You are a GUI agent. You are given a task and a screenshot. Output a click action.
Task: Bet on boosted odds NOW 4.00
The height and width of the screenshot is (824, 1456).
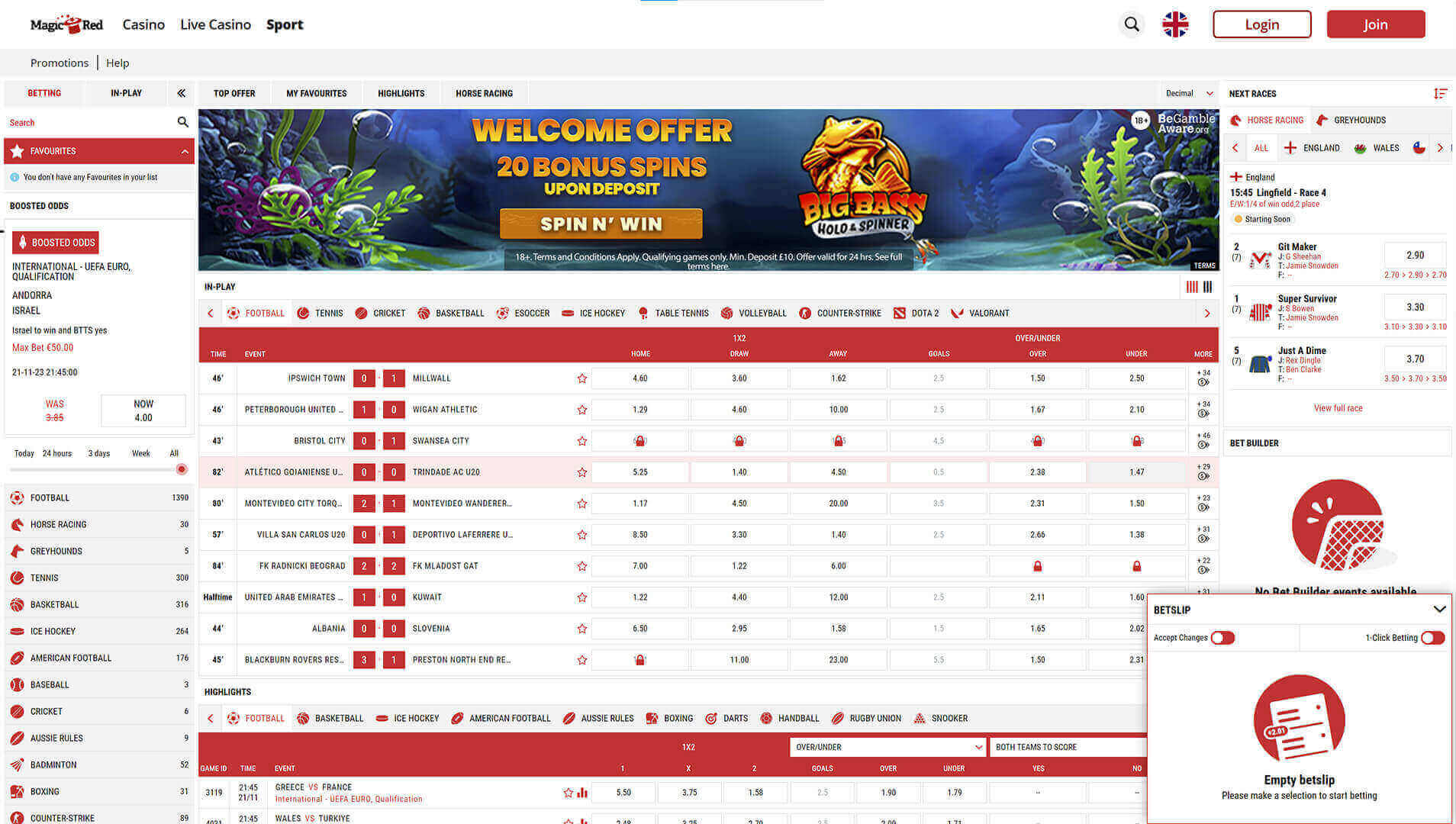[x=143, y=410]
